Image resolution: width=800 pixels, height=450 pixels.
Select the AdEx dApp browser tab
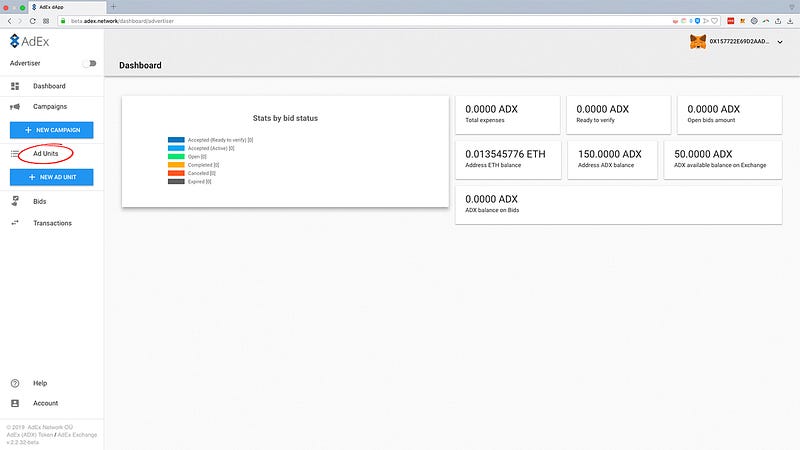point(67,7)
